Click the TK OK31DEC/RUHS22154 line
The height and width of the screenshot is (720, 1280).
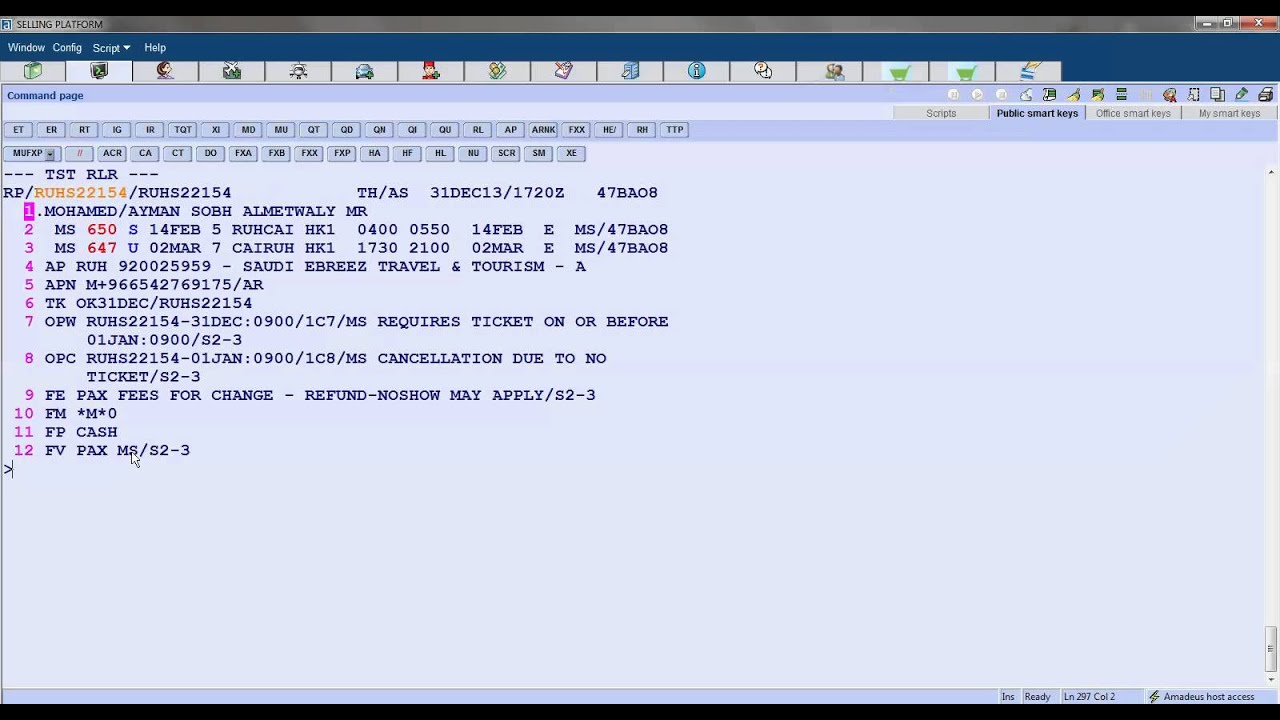(148, 303)
